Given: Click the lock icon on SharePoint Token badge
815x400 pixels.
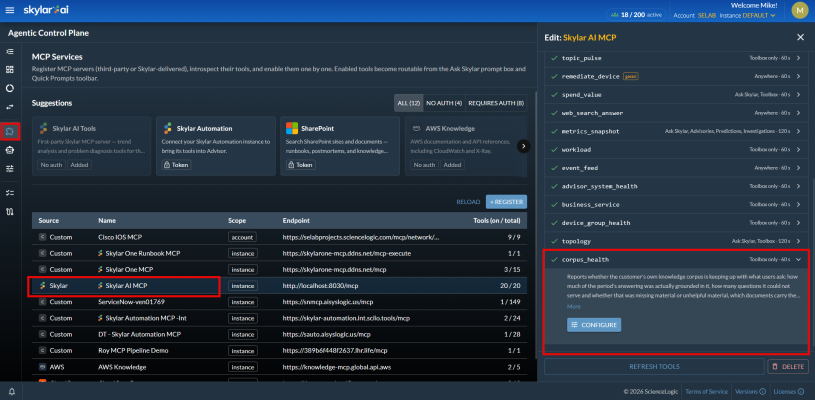Looking at the screenshot, I should 291,165.
